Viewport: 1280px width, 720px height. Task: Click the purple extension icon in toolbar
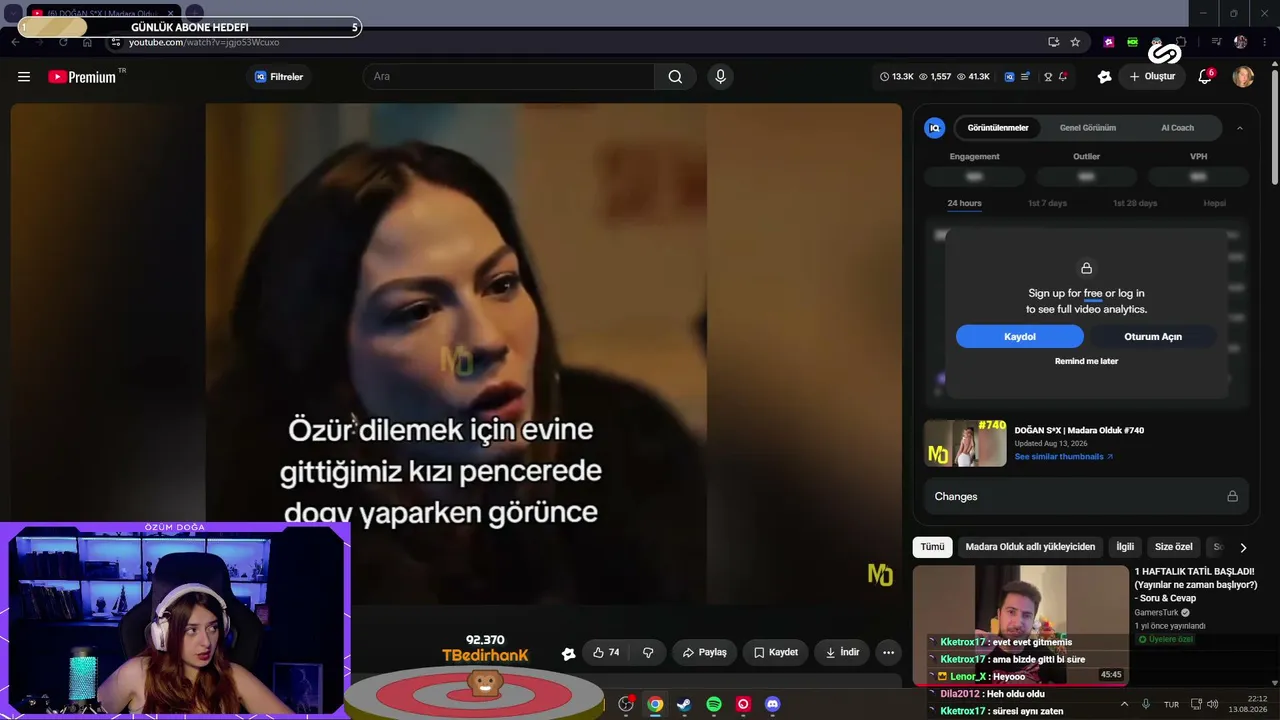point(1109,42)
